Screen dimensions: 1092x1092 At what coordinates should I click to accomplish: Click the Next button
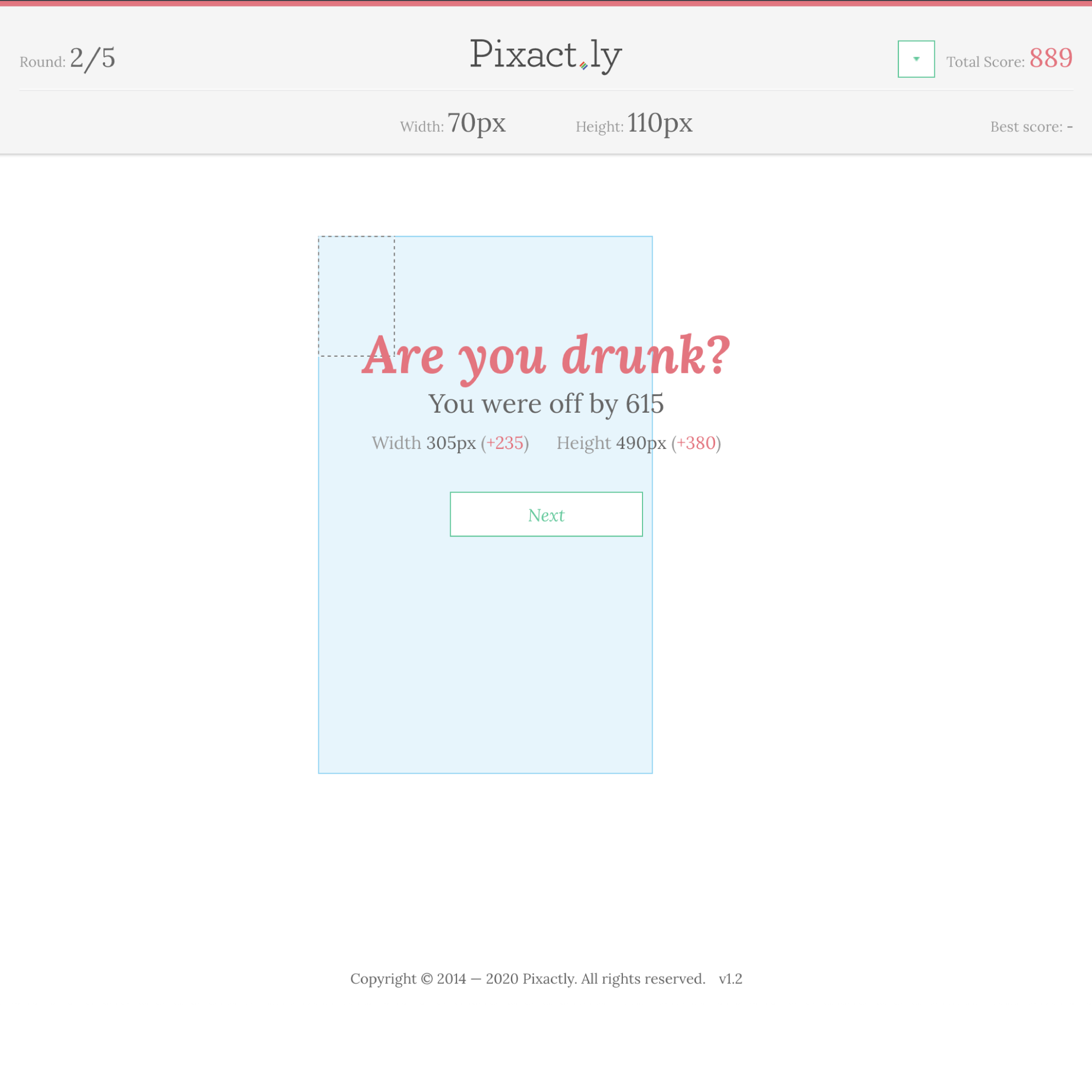point(546,515)
